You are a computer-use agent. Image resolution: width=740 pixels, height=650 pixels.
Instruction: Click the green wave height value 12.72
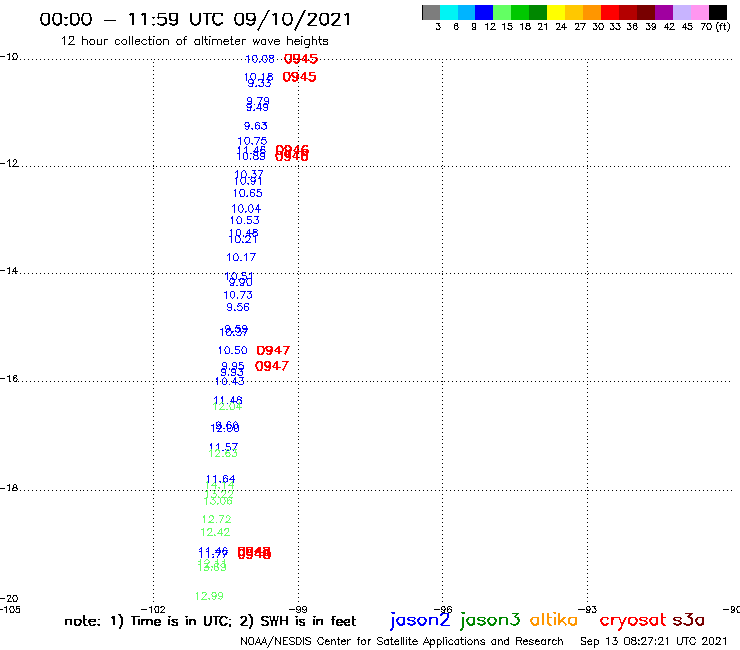(216, 519)
